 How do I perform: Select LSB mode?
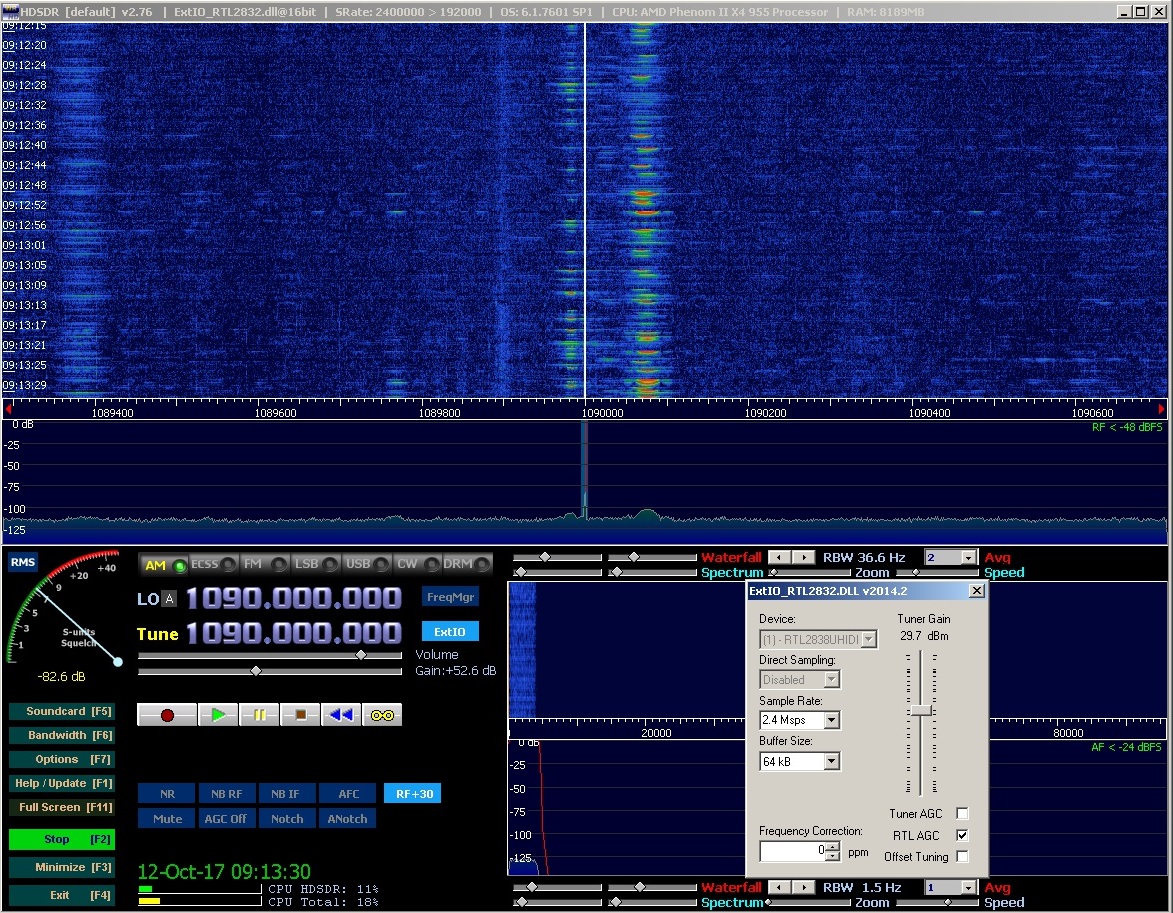pyautogui.click(x=316, y=564)
